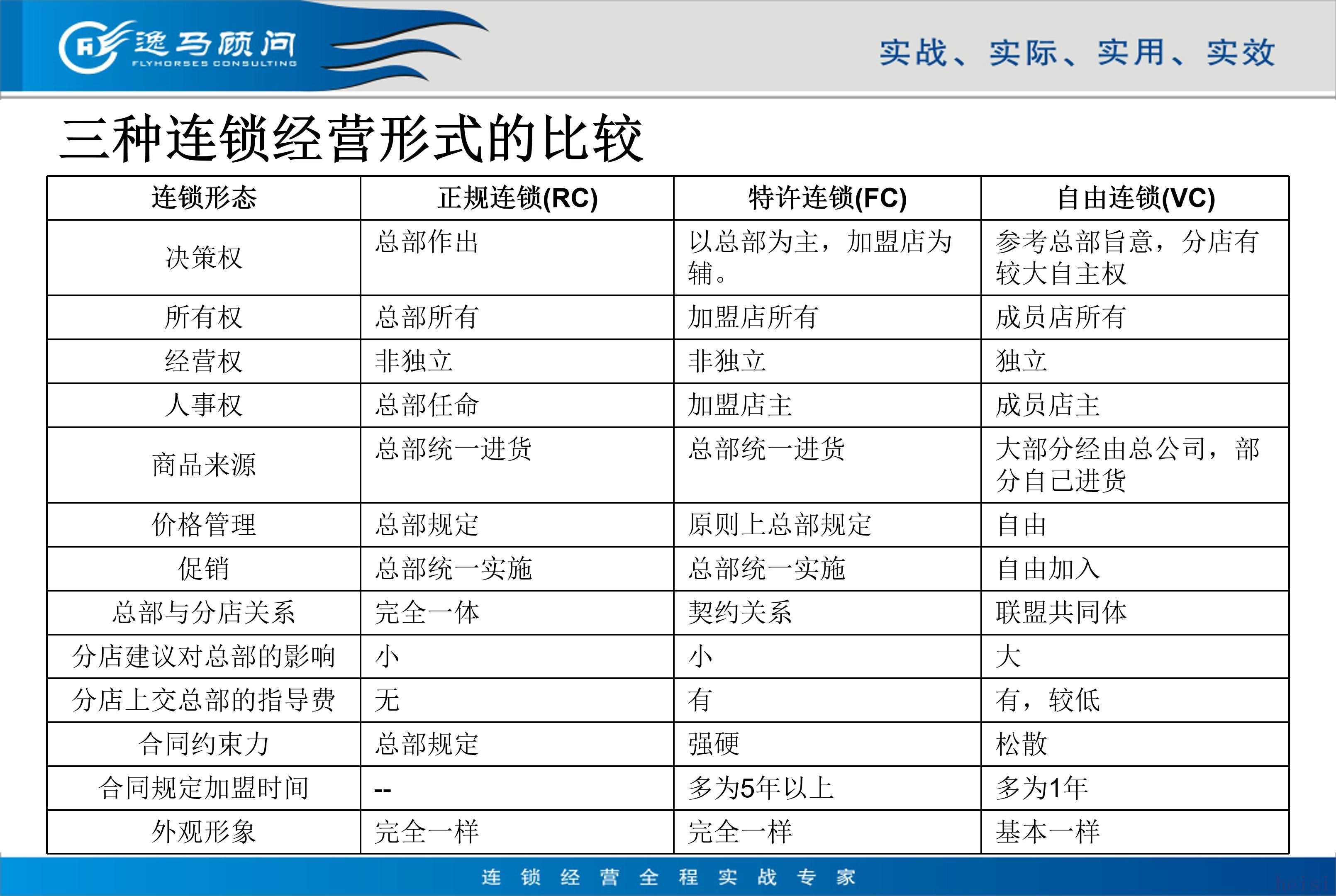Viewport: 1336px width, 896px height.
Task: Select the 自由连锁(VC) column header
Action: (1136, 198)
